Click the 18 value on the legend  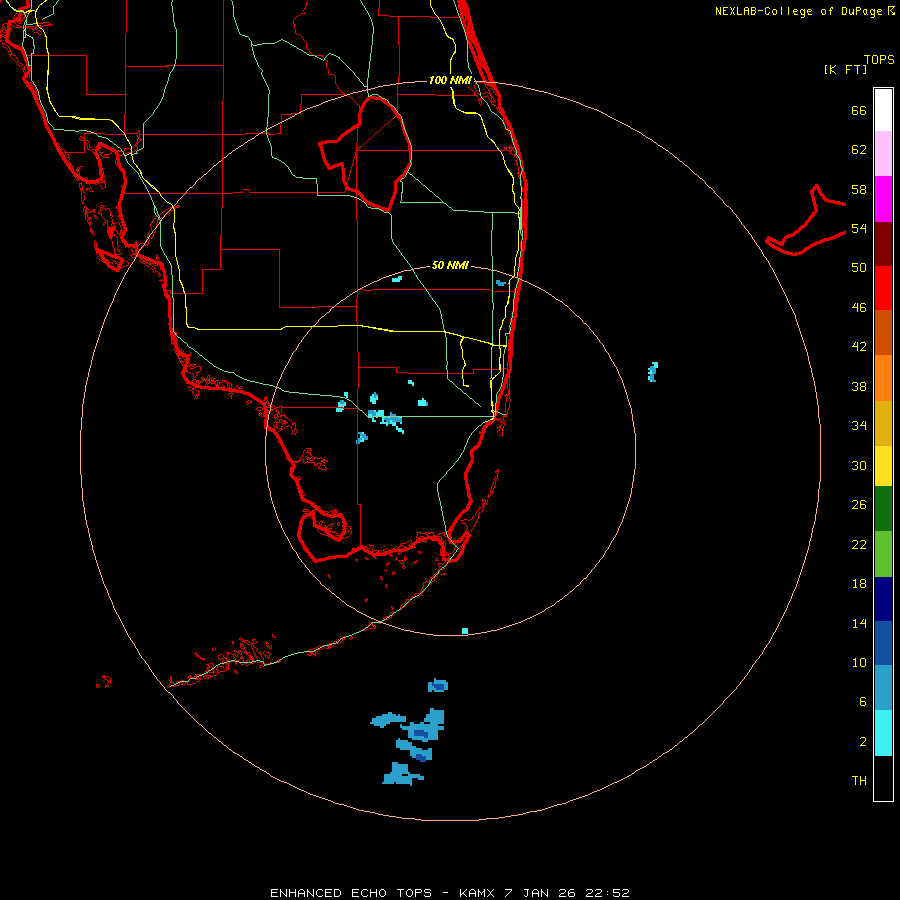coord(859,584)
